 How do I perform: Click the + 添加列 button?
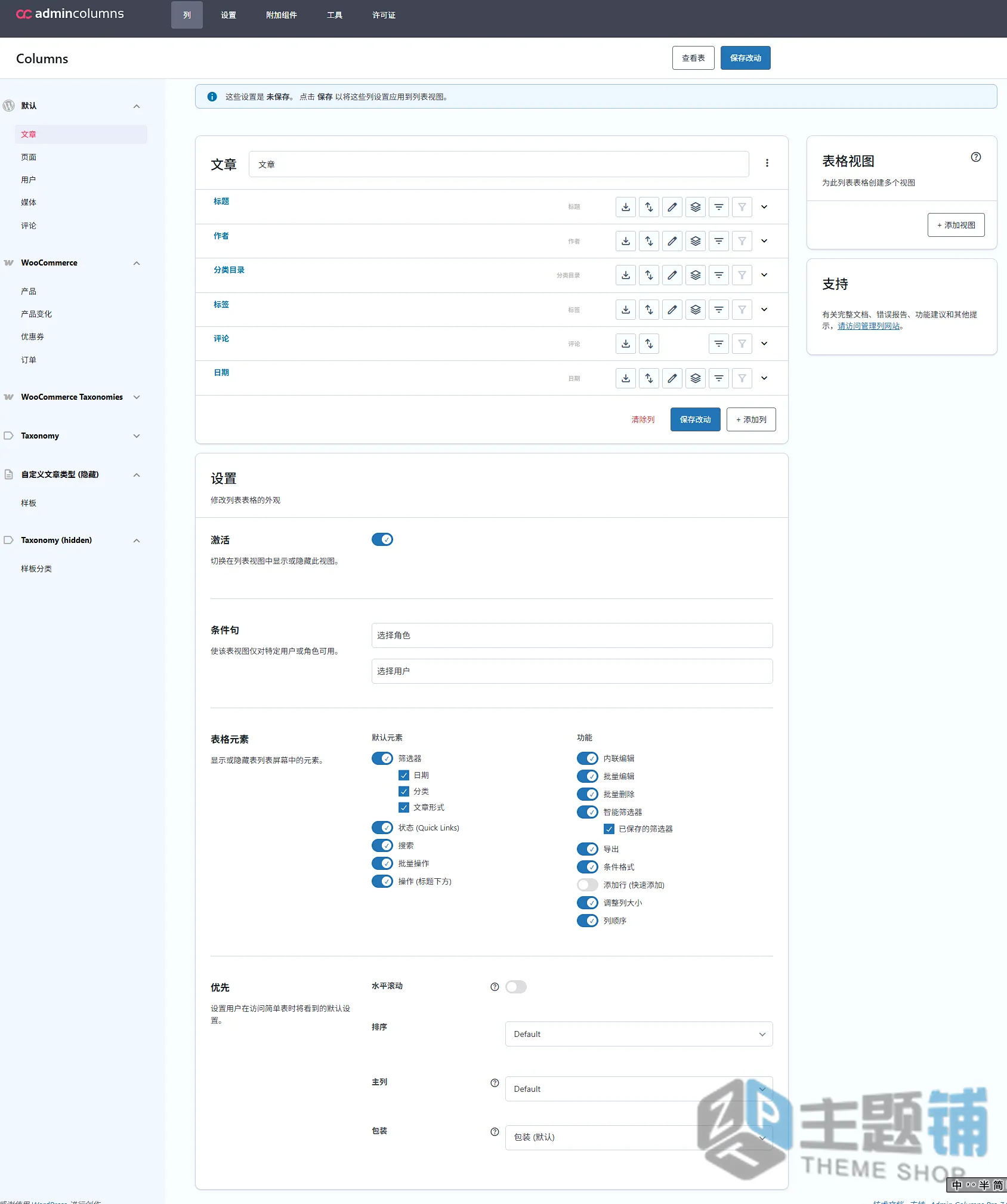coord(751,419)
